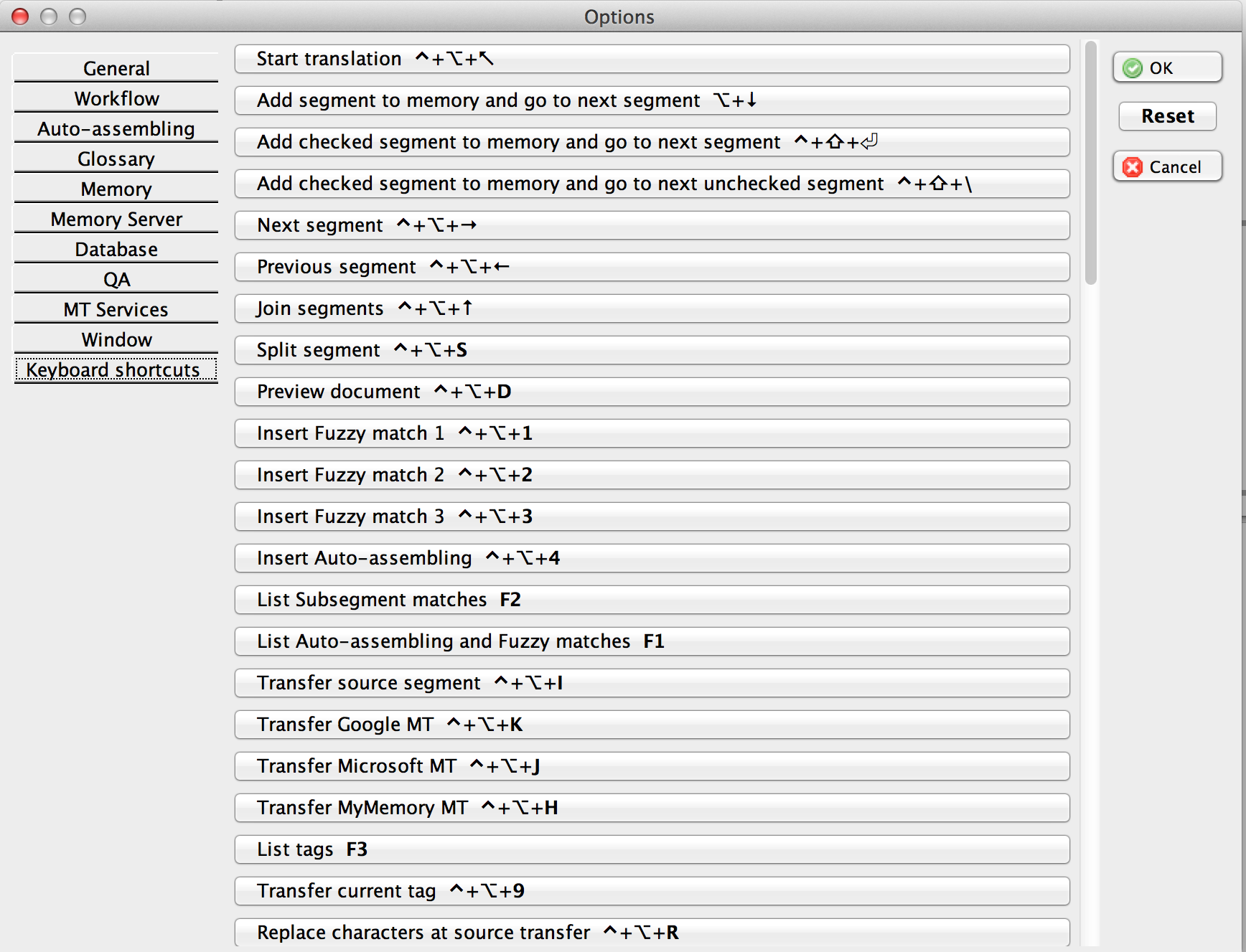Click the Split segment shortcut row
Screen dimensions: 1246x952
[652, 350]
